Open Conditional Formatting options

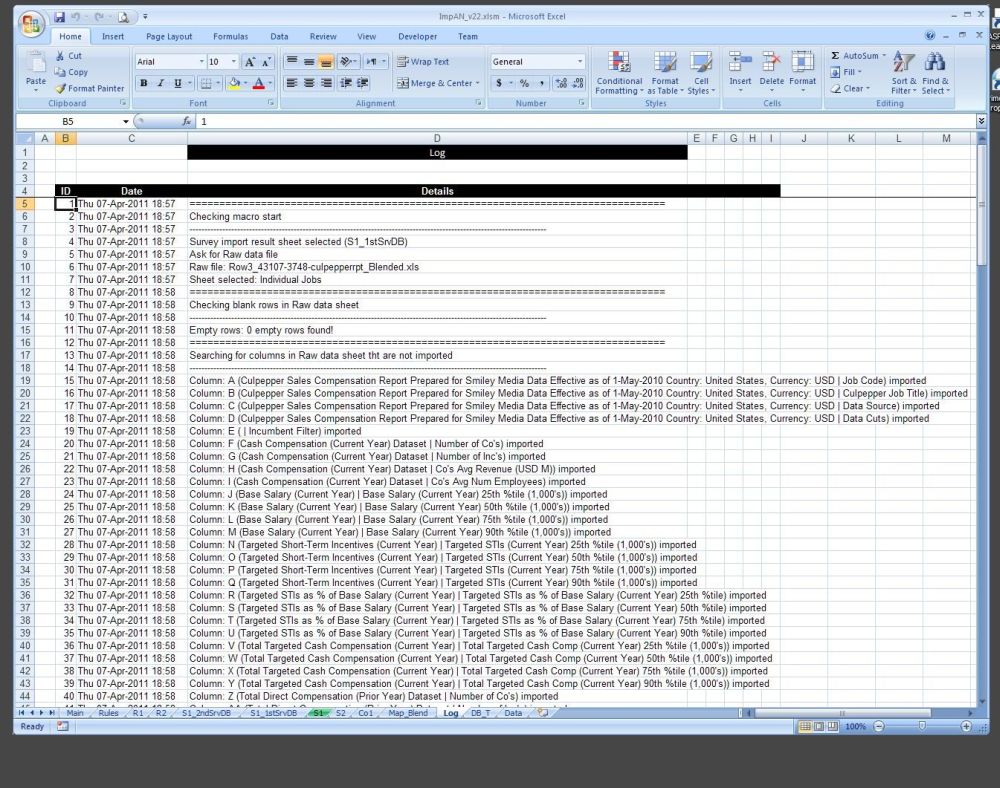pos(619,72)
